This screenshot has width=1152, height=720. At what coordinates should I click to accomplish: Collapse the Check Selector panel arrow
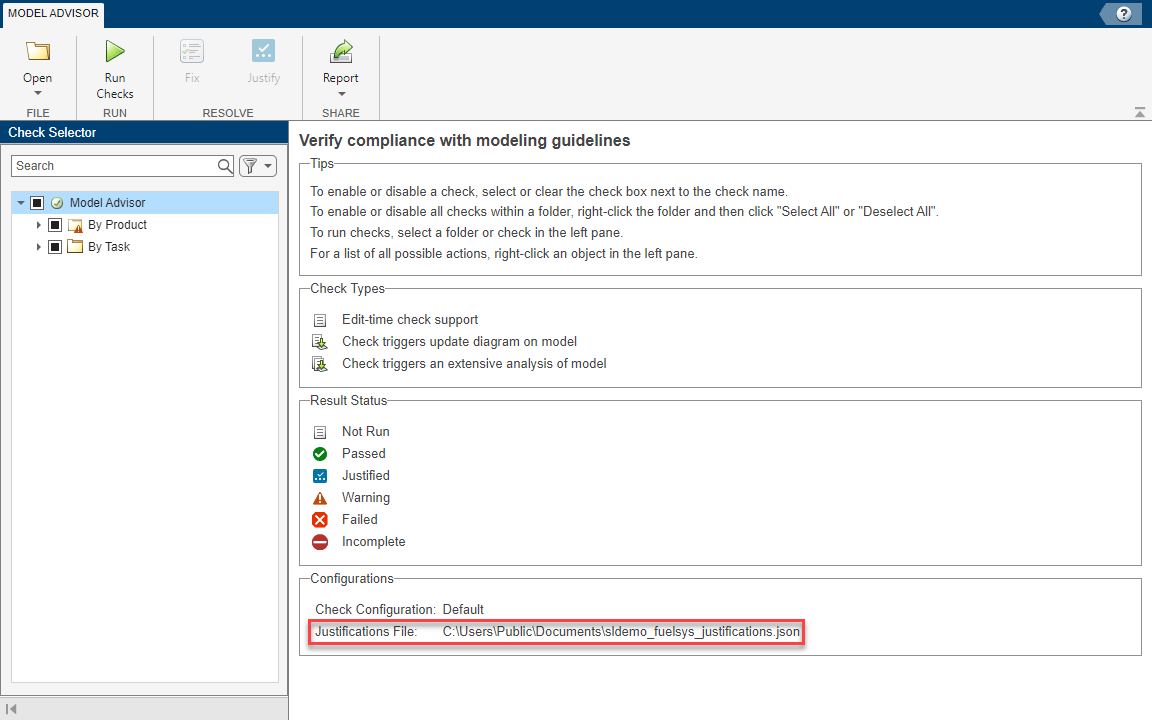(x=11, y=709)
